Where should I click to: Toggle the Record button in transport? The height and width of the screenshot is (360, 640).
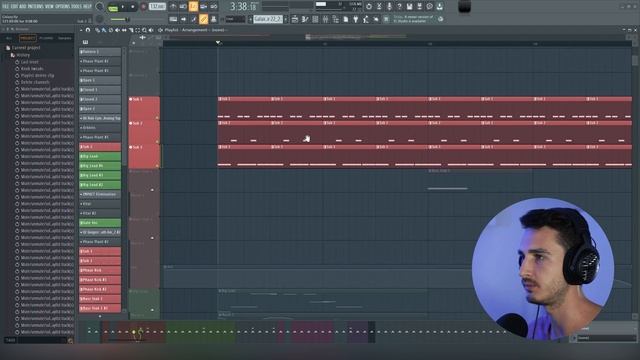click(144, 7)
